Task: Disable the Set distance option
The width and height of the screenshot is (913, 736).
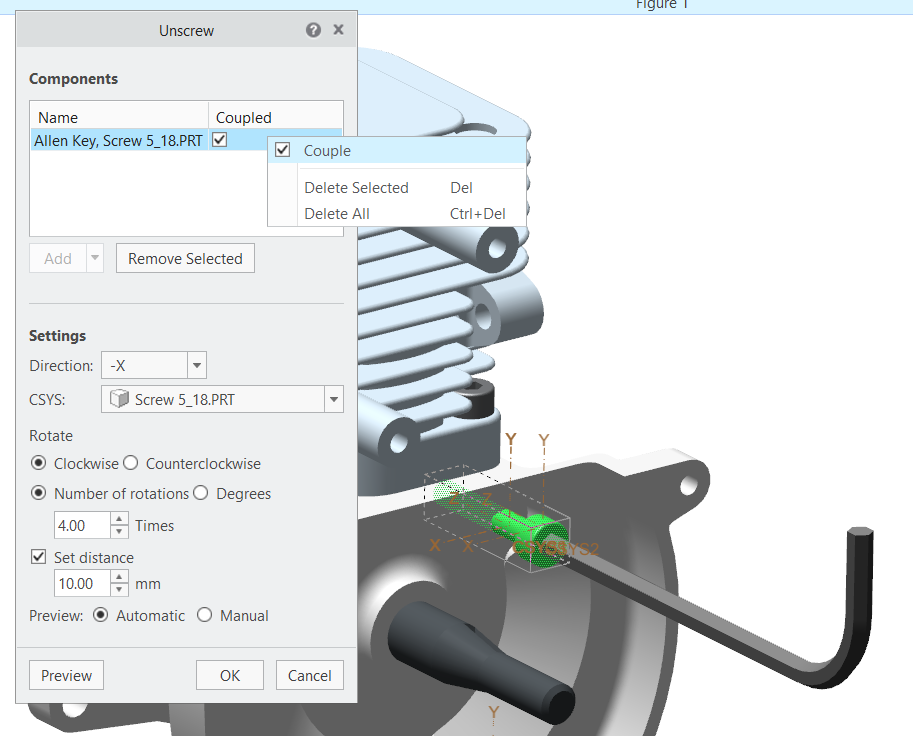Action: [x=37, y=557]
